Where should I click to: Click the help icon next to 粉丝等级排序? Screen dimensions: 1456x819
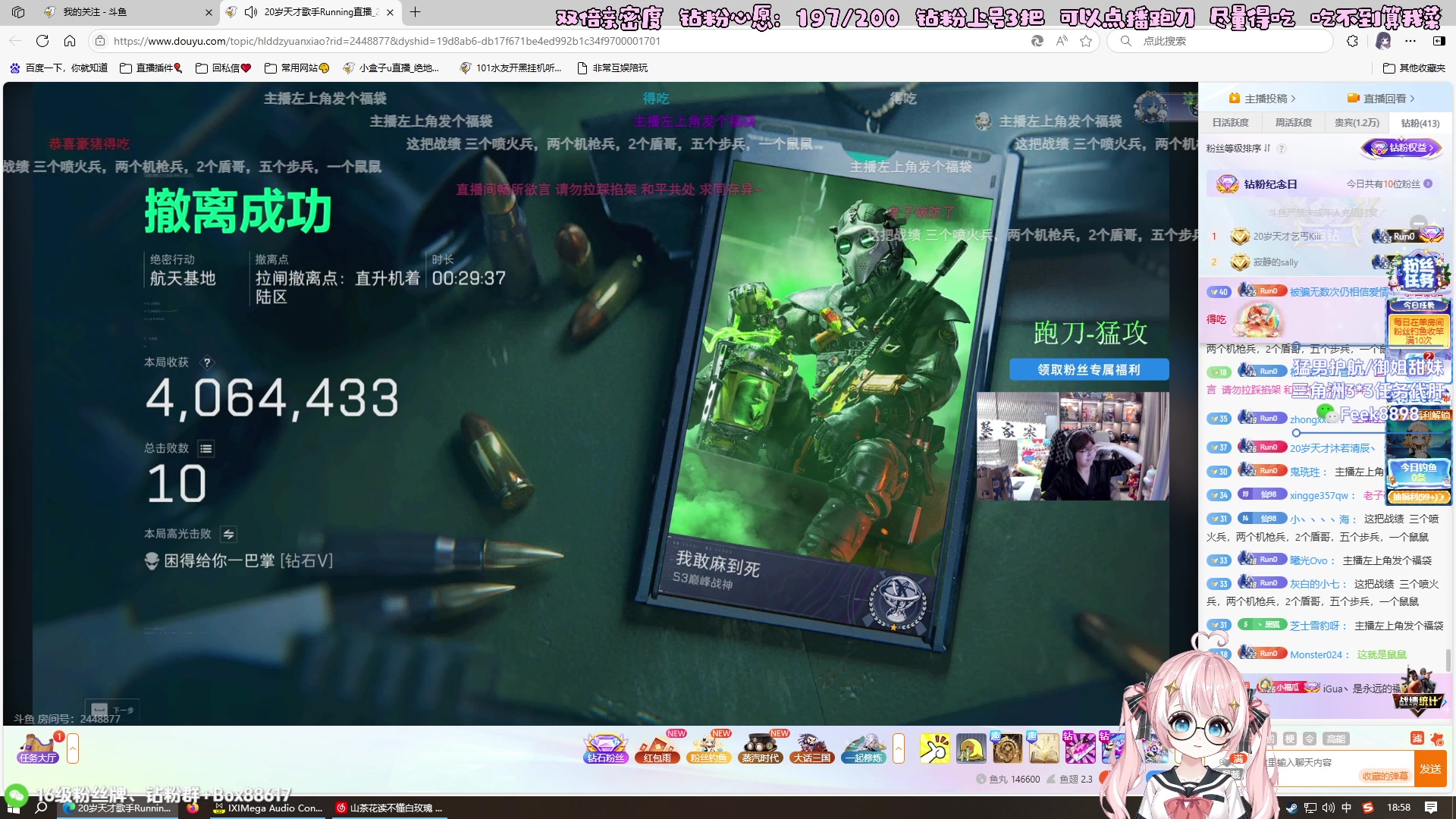click(1282, 149)
